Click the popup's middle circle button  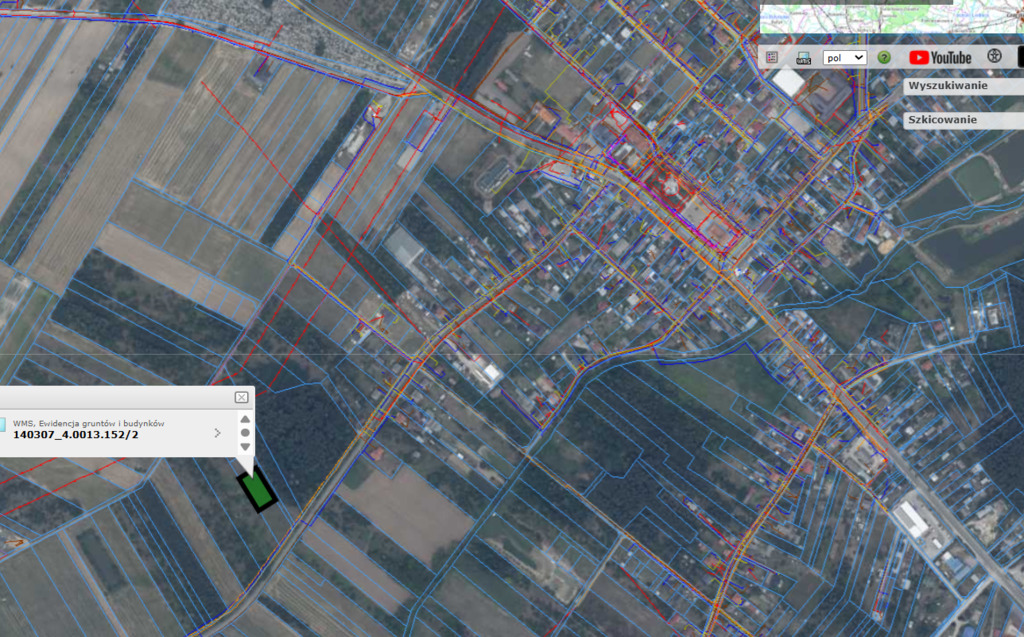[245, 433]
